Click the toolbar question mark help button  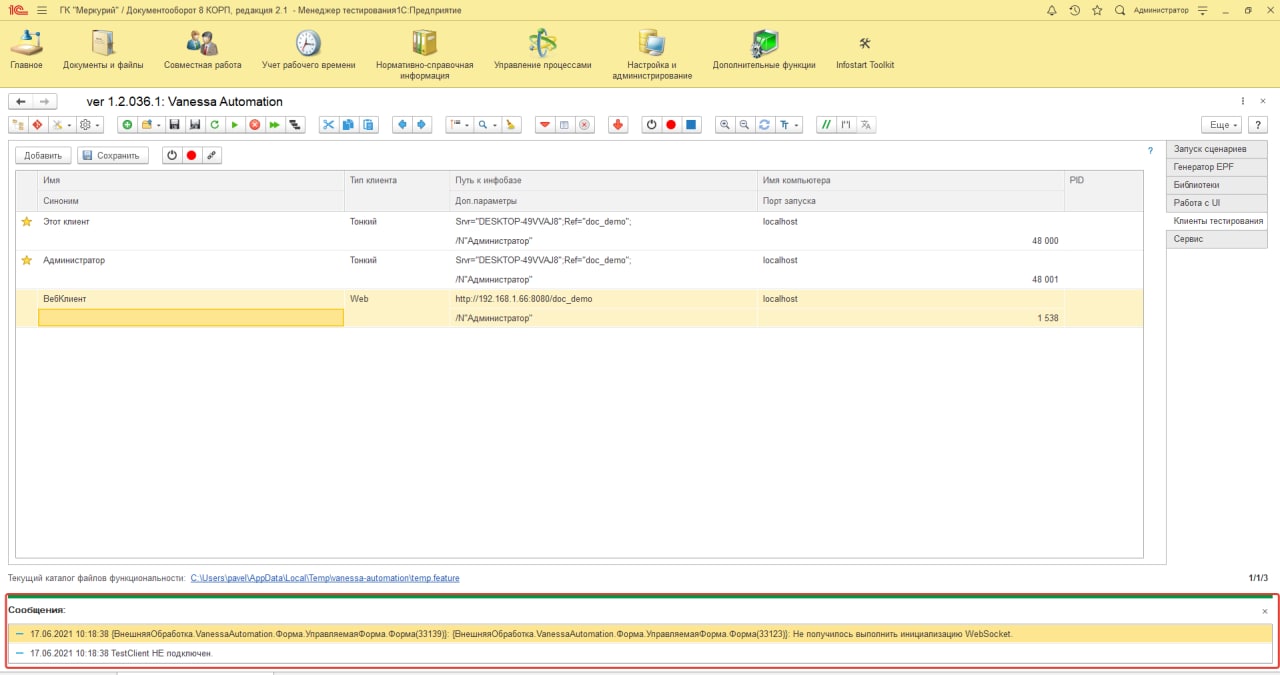pos(1258,125)
